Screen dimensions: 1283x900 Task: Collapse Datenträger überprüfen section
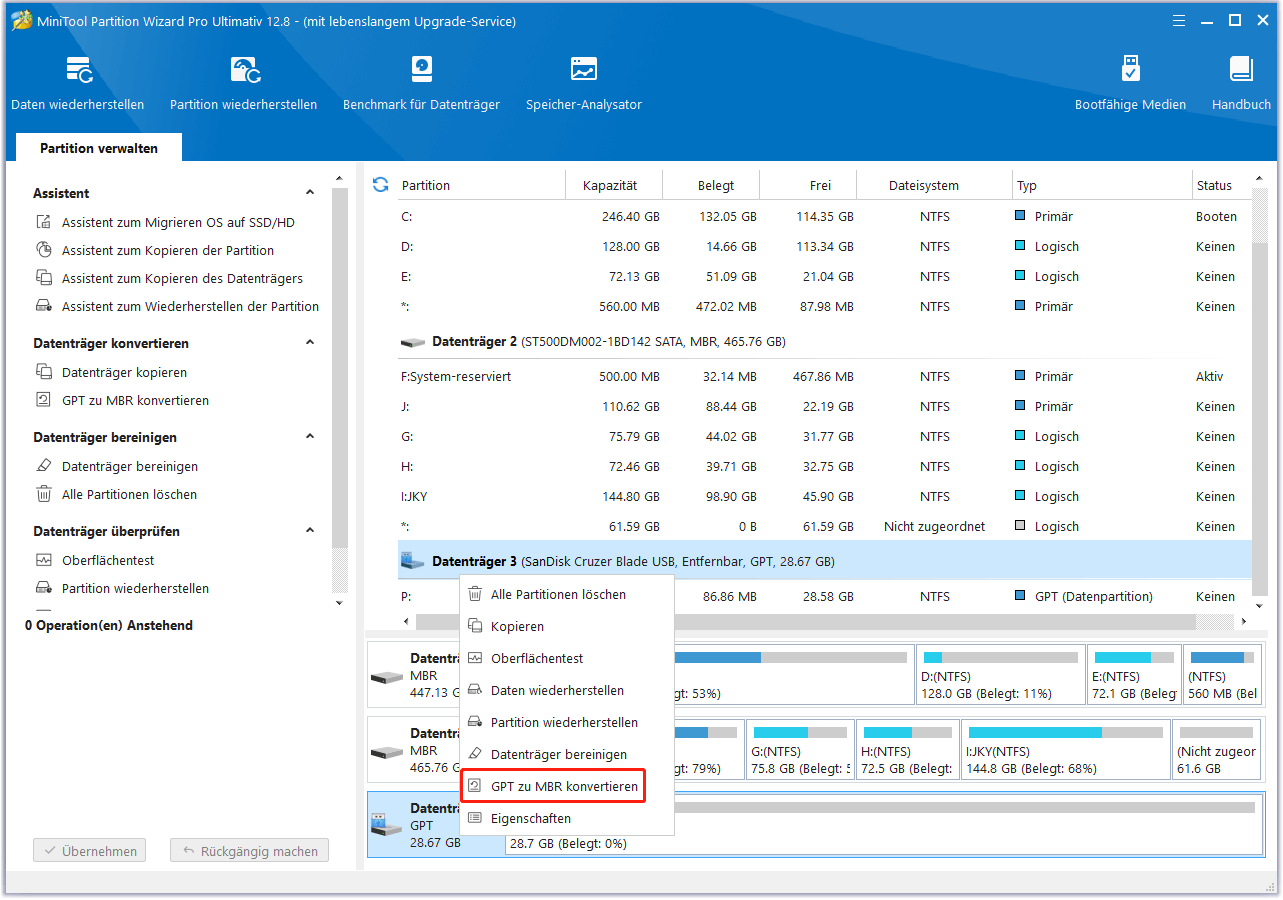[310, 531]
